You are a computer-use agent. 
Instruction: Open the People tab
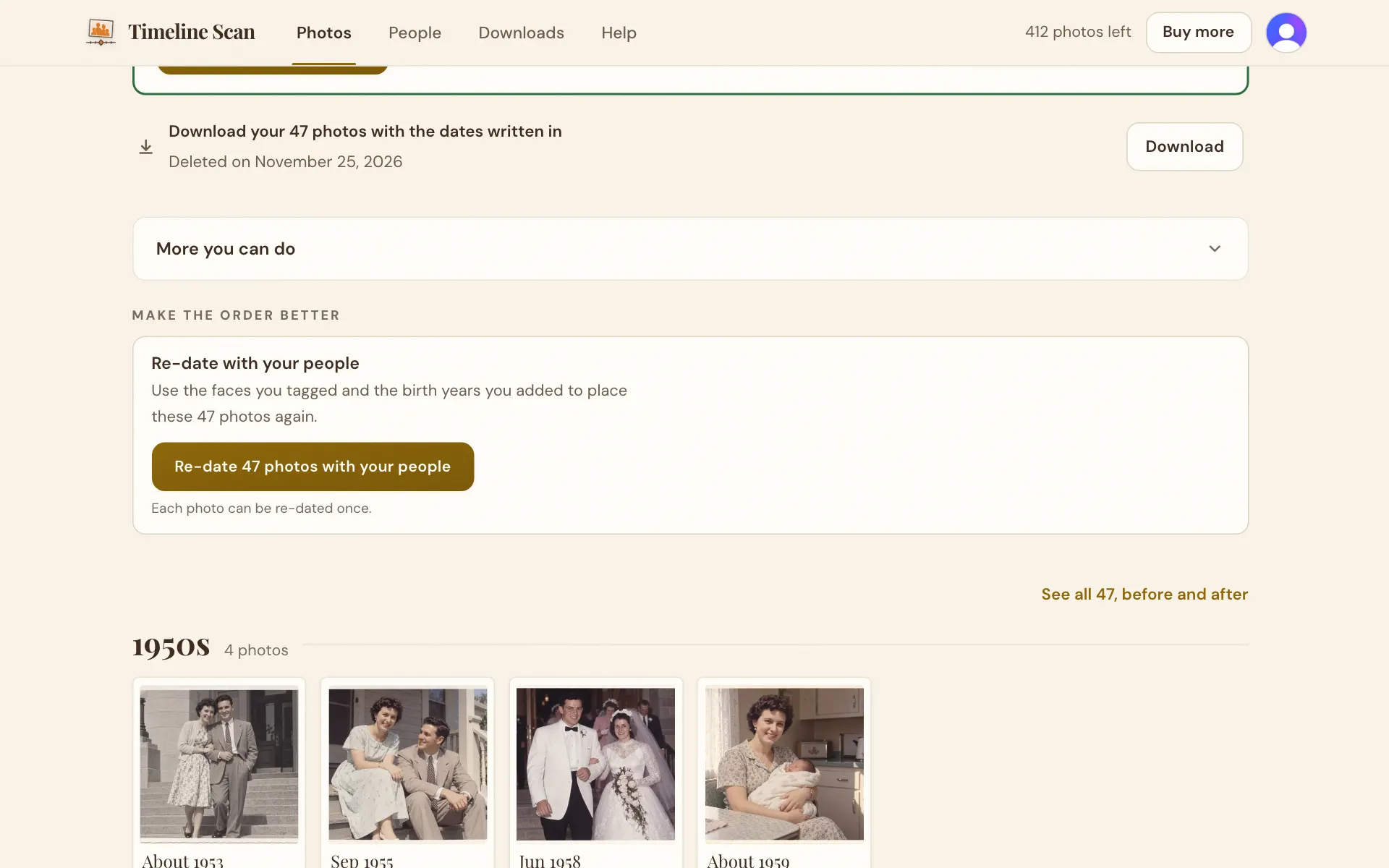(x=415, y=33)
